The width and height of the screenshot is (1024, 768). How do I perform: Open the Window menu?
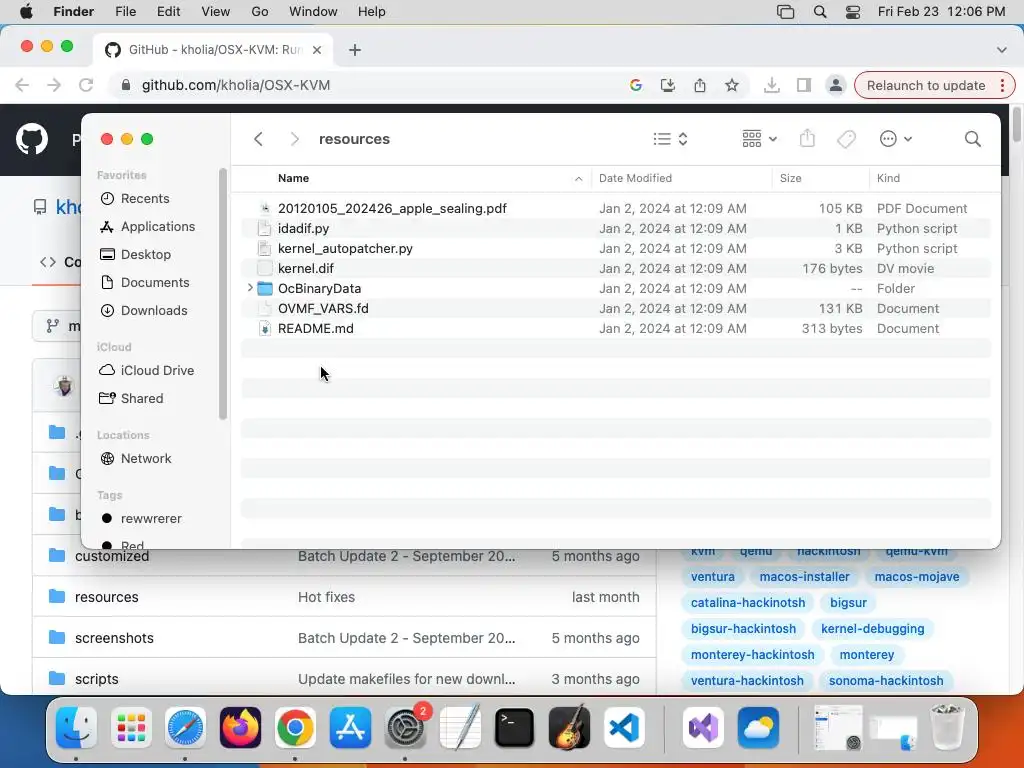[x=313, y=12]
